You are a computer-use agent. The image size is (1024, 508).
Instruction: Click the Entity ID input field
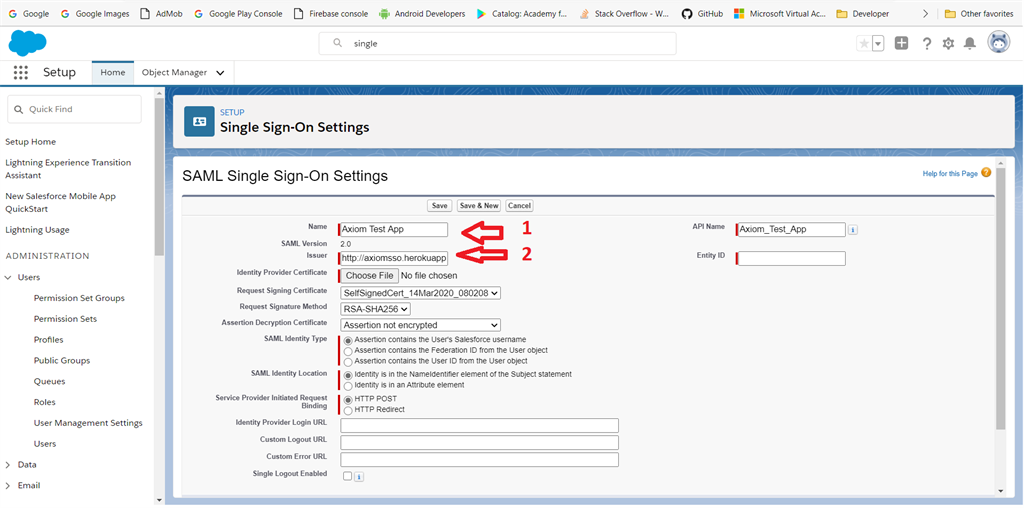point(791,259)
